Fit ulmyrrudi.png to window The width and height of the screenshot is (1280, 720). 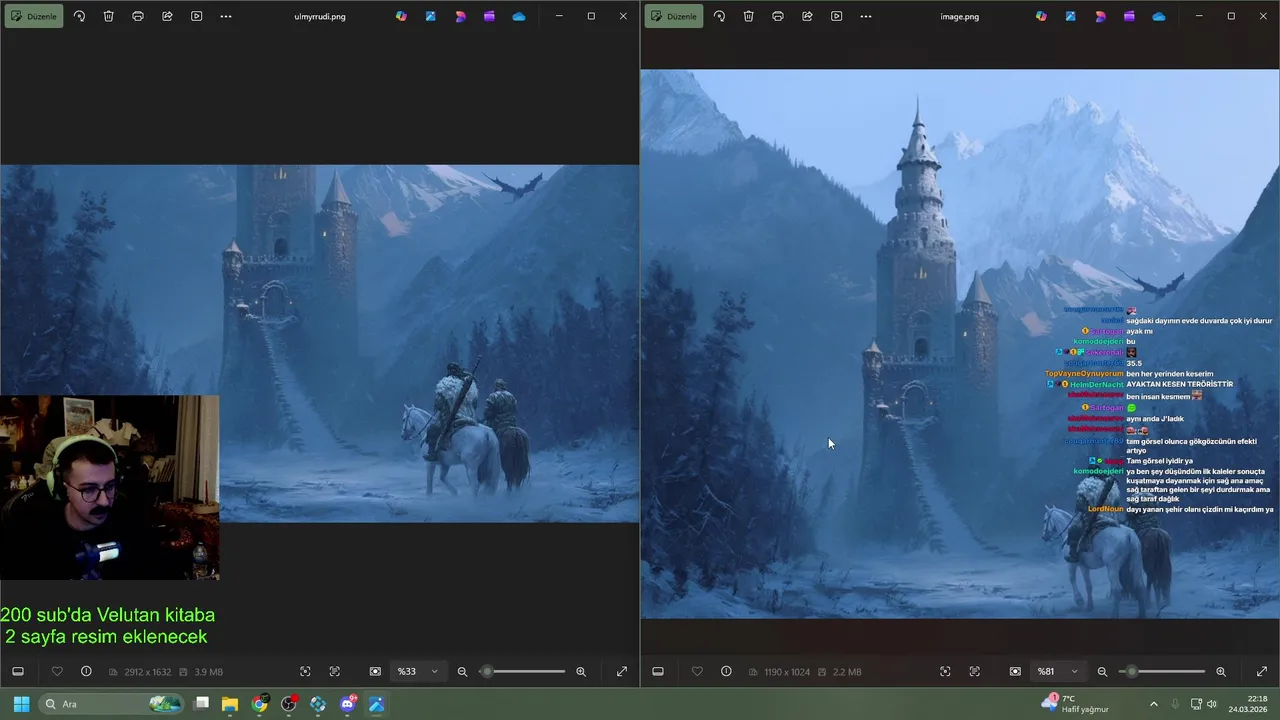[375, 671]
